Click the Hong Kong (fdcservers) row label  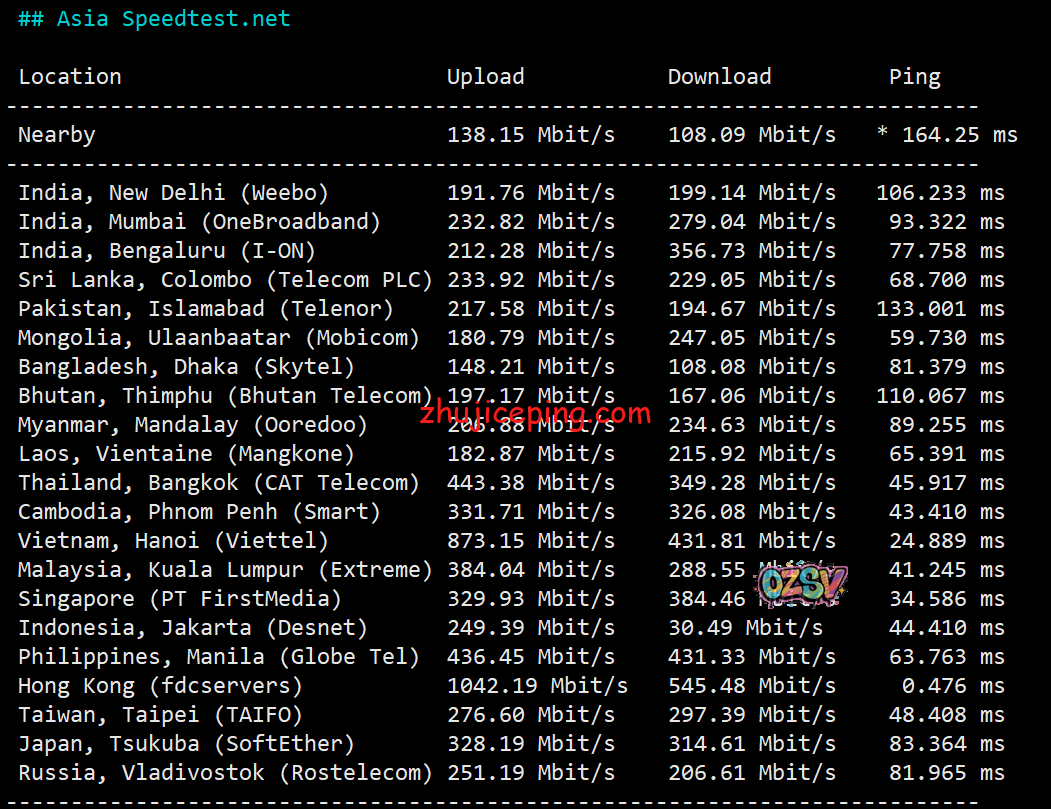(160, 686)
